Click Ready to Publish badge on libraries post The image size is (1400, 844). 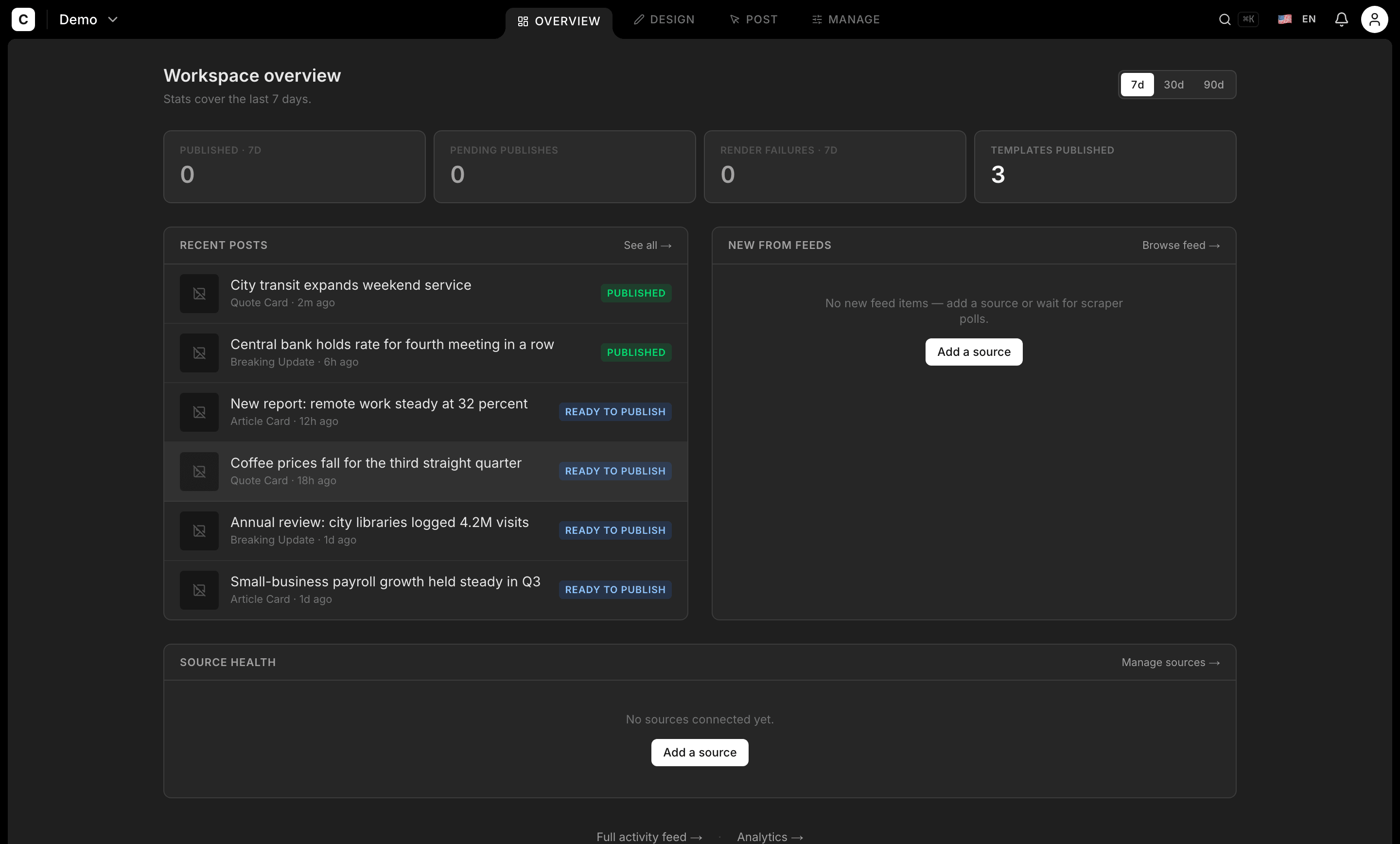(615, 530)
